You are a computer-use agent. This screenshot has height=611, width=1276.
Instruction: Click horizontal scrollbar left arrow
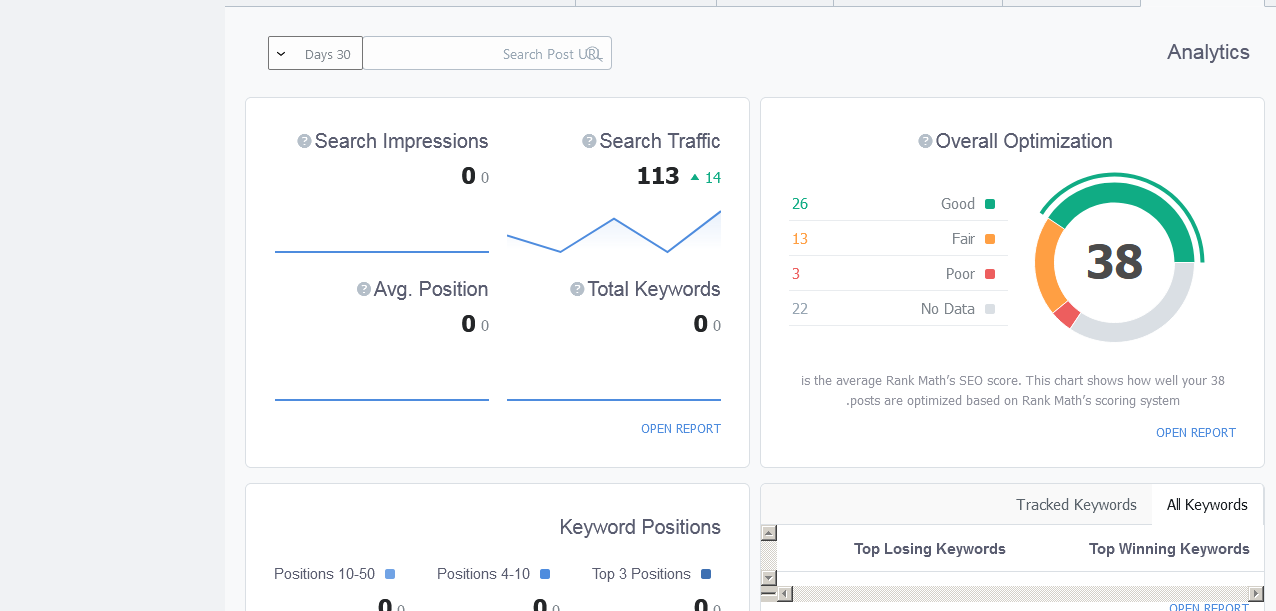(785, 594)
